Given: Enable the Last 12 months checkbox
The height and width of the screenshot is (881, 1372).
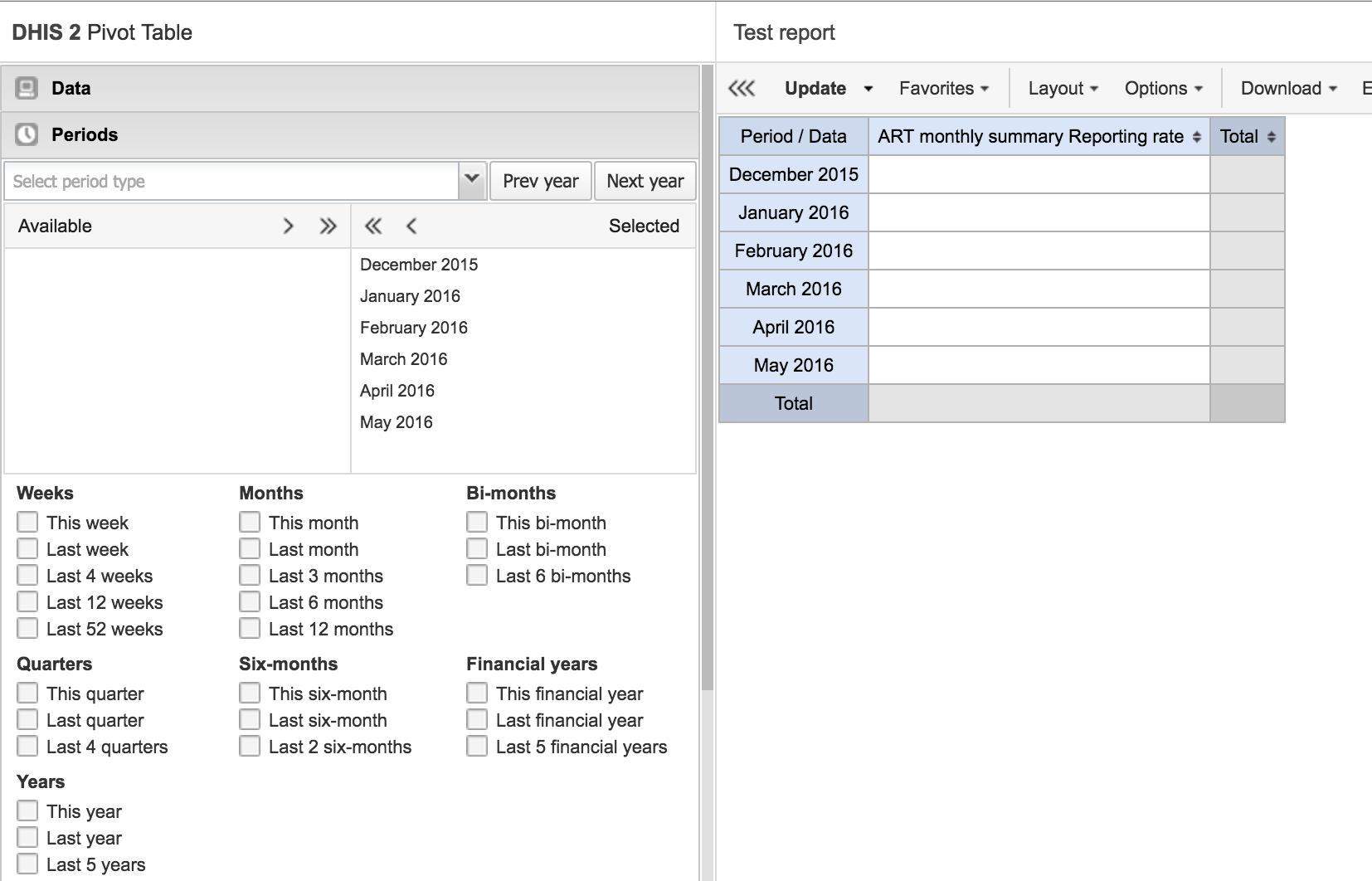Looking at the screenshot, I should [x=250, y=629].
